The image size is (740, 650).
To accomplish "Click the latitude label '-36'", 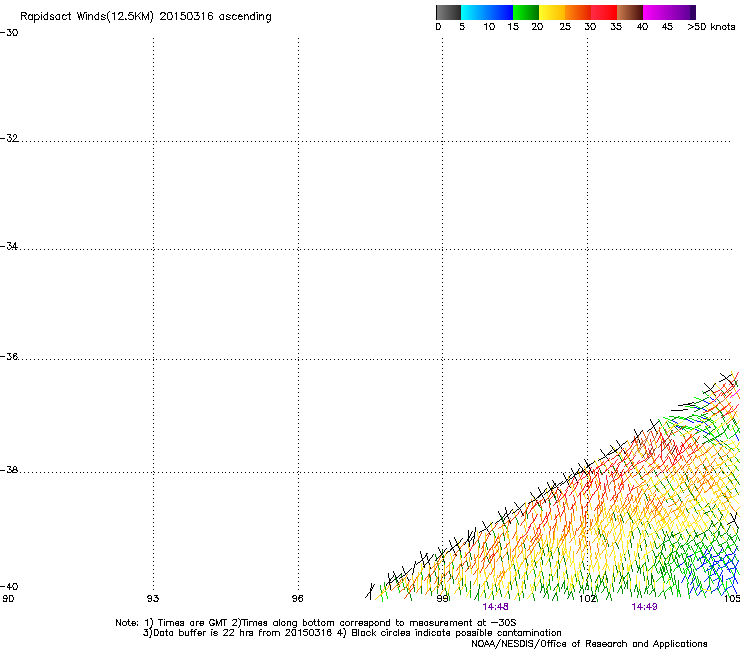I will click(x=9, y=356).
